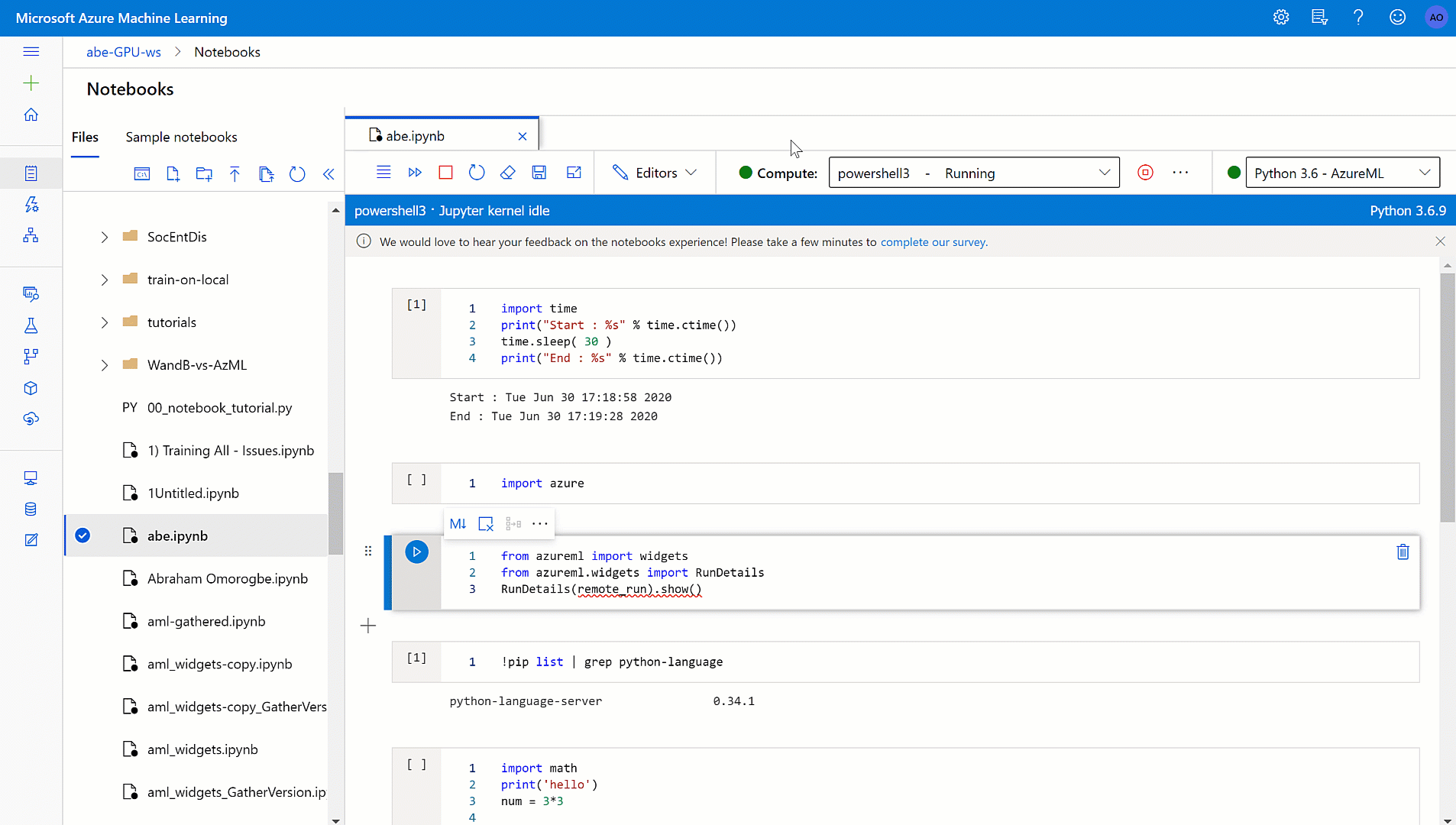The height and width of the screenshot is (825, 1456).
Task: Open aml-gathered.ipynb file
Action: [x=206, y=622]
